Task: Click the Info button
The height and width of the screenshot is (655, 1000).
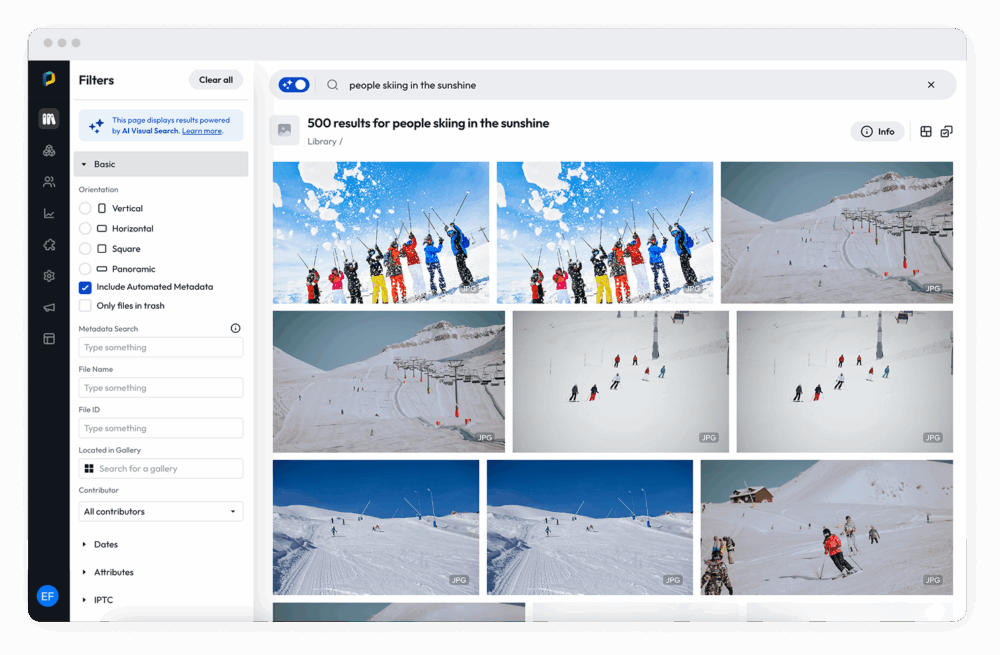Action: 878,131
